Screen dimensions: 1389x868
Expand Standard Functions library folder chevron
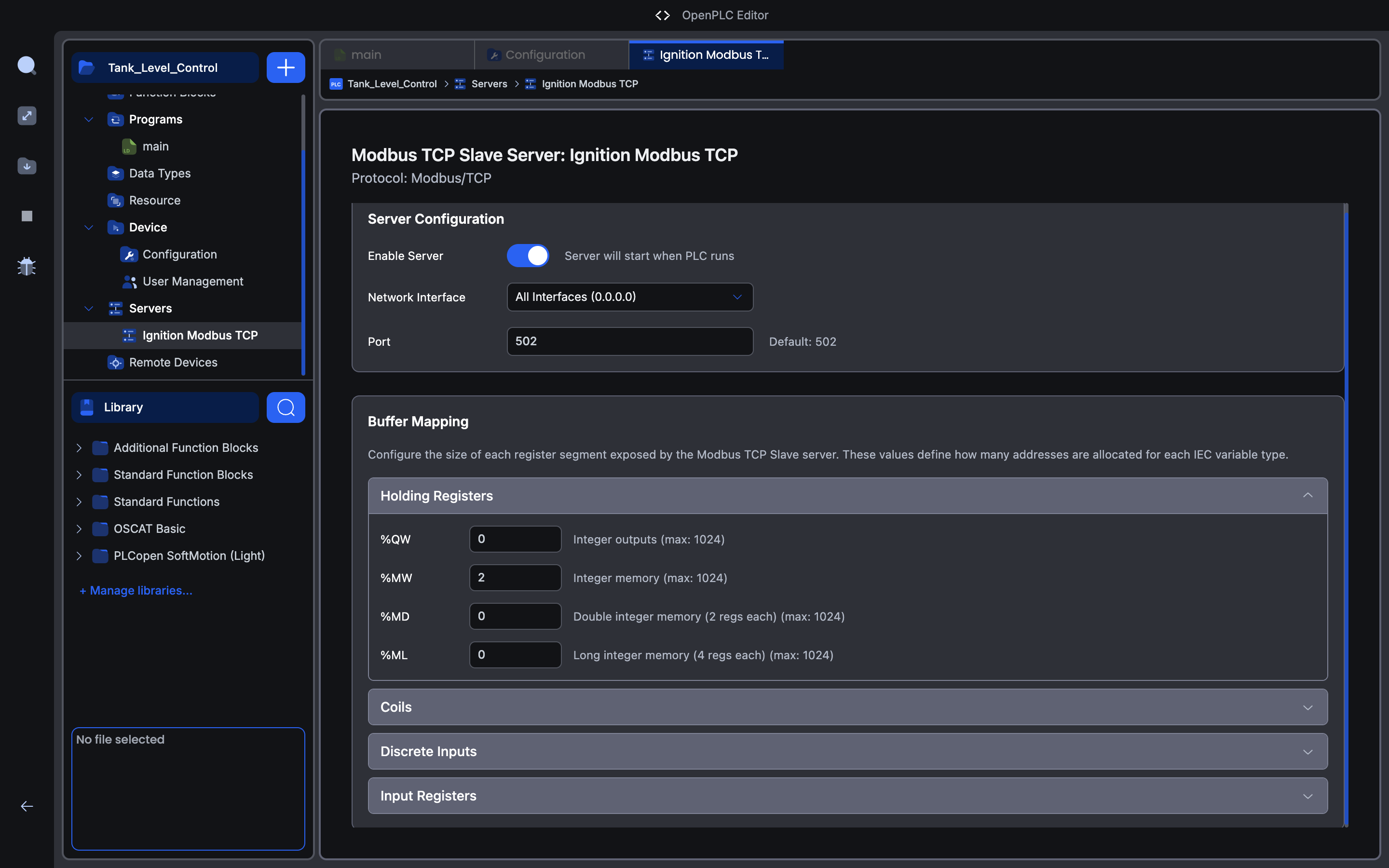click(x=79, y=502)
